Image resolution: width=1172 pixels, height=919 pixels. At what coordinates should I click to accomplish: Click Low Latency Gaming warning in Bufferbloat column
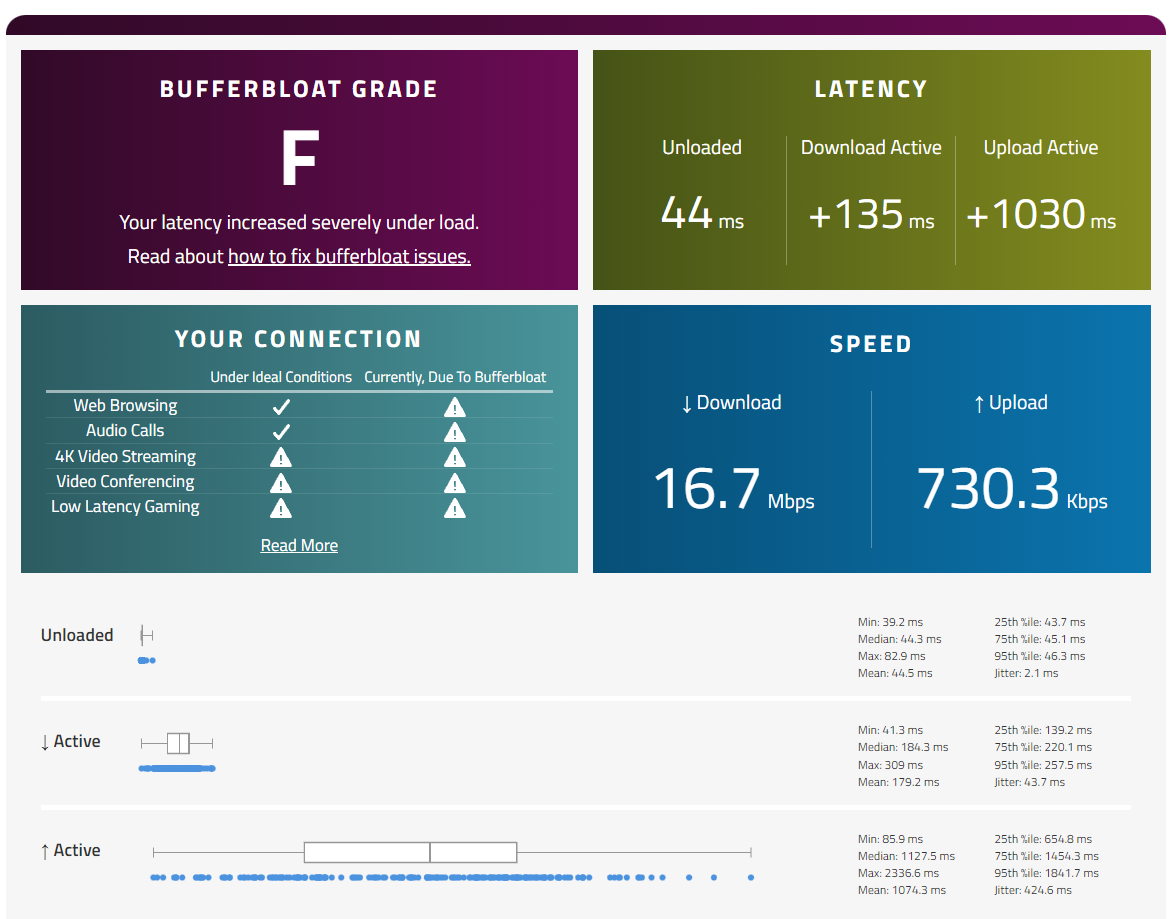pyautogui.click(x=455, y=507)
